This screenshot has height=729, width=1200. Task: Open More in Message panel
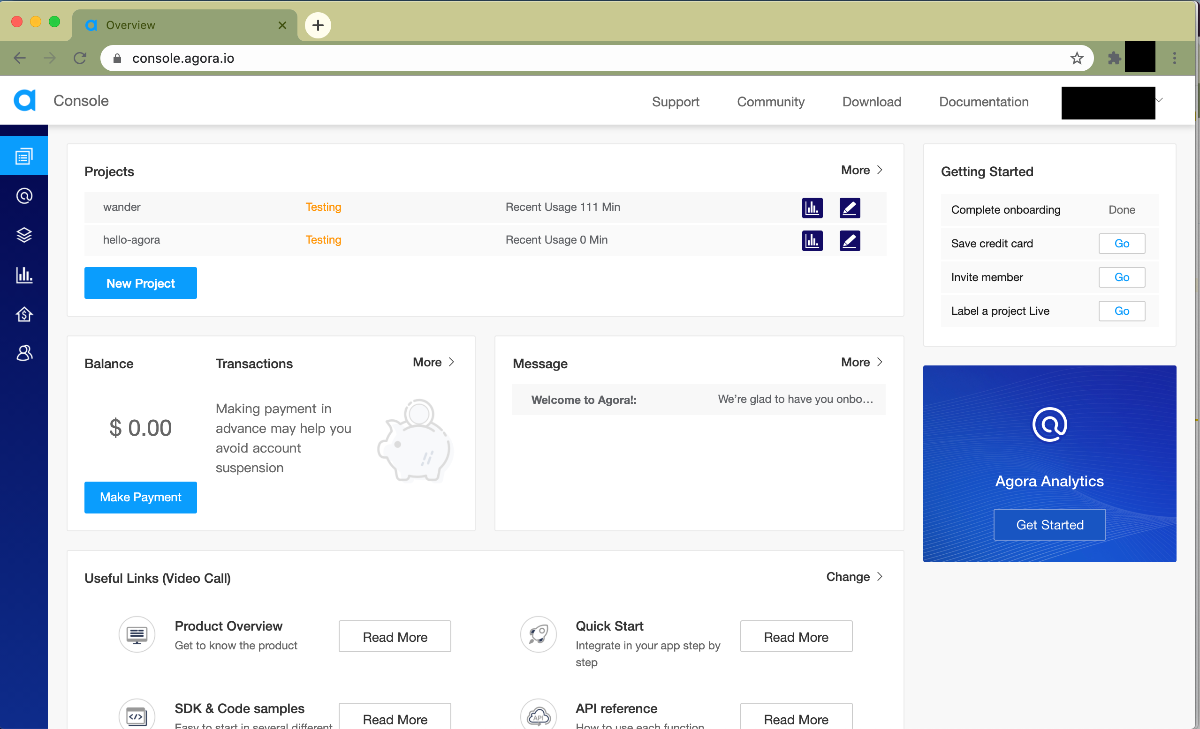pyautogui.click(x=862, y=362)
